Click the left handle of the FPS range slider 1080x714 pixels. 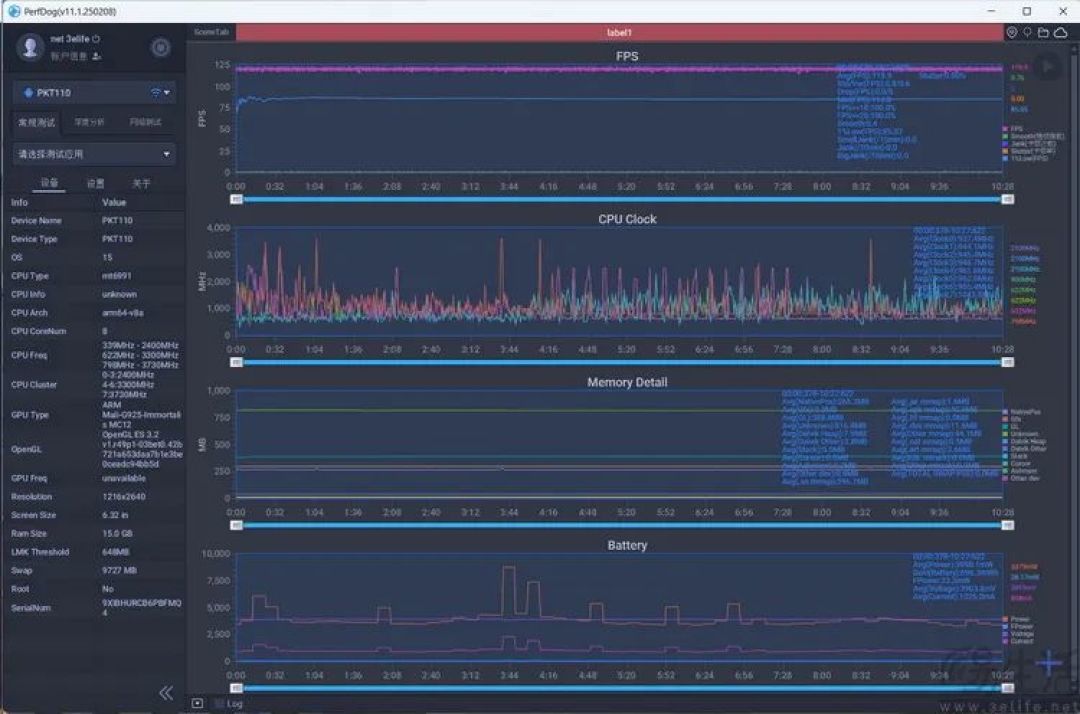pos(236,199)
